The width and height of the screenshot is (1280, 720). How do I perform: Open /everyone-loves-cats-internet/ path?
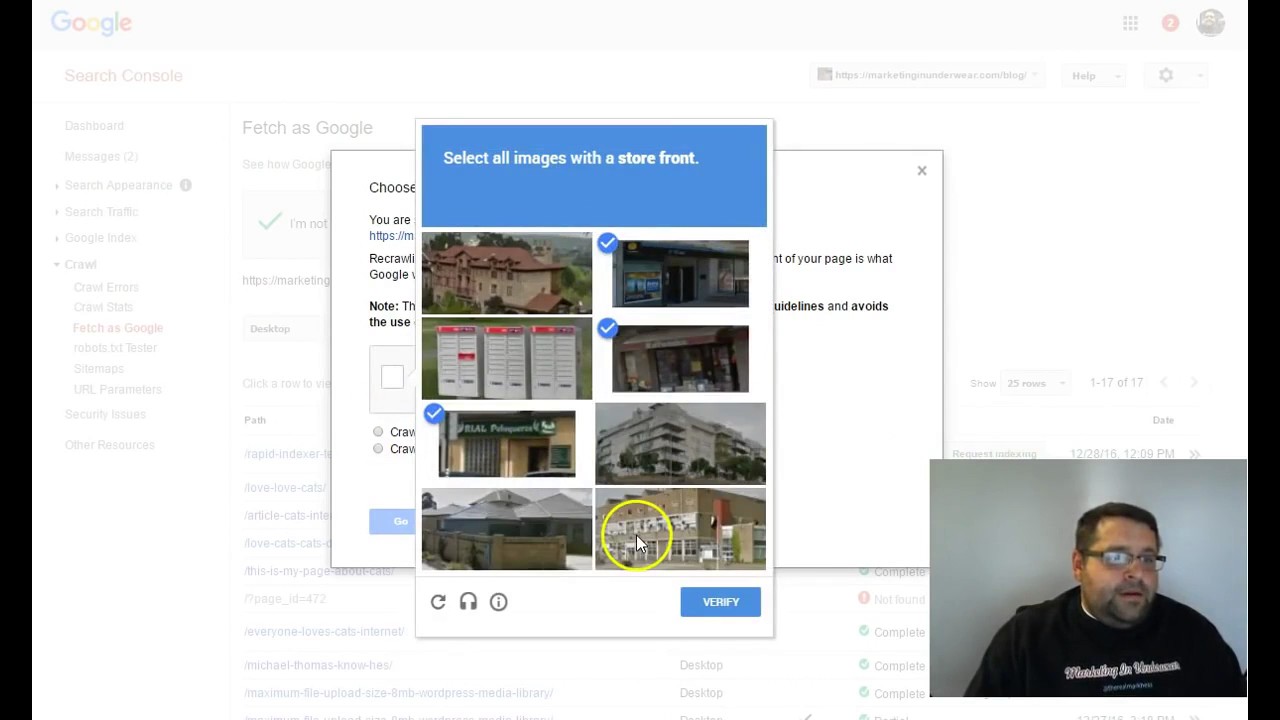pyautogui.click(x=324, y=632)
